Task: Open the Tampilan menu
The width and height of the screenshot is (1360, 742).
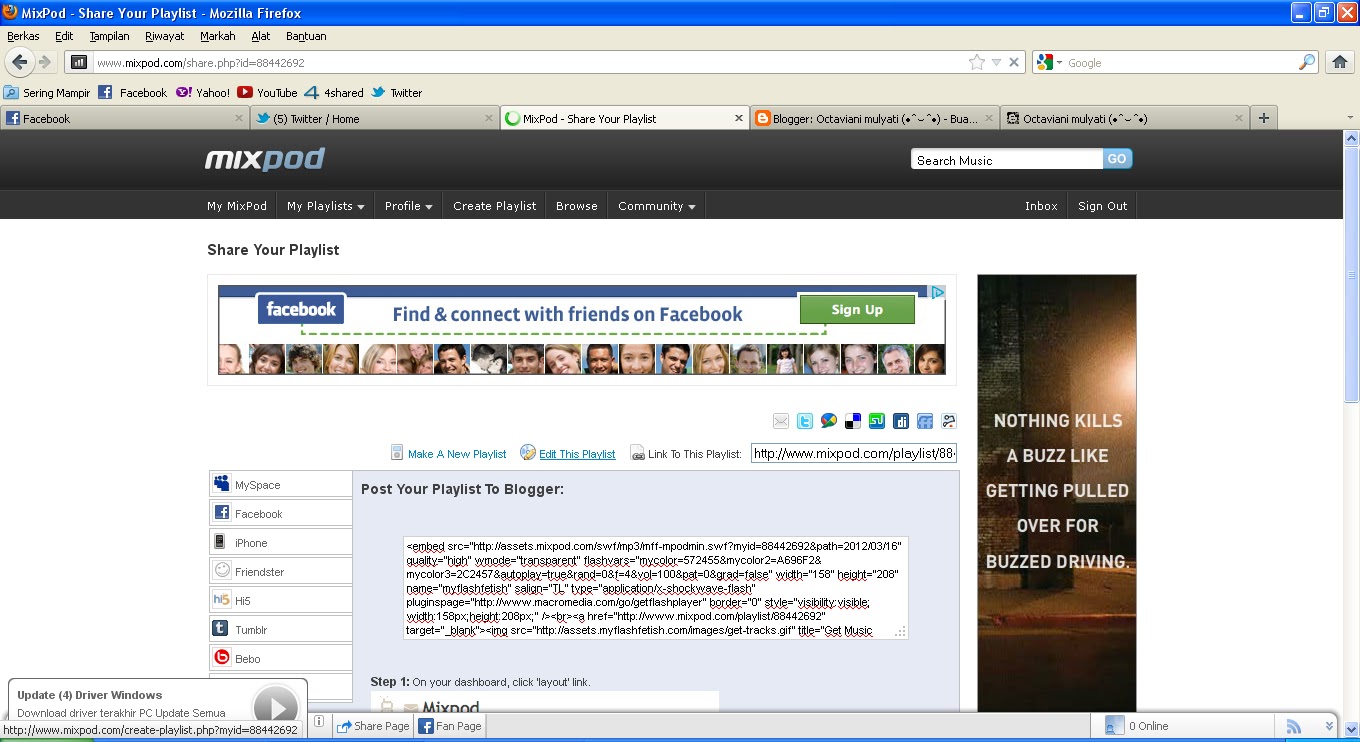Action: [109, 36]
